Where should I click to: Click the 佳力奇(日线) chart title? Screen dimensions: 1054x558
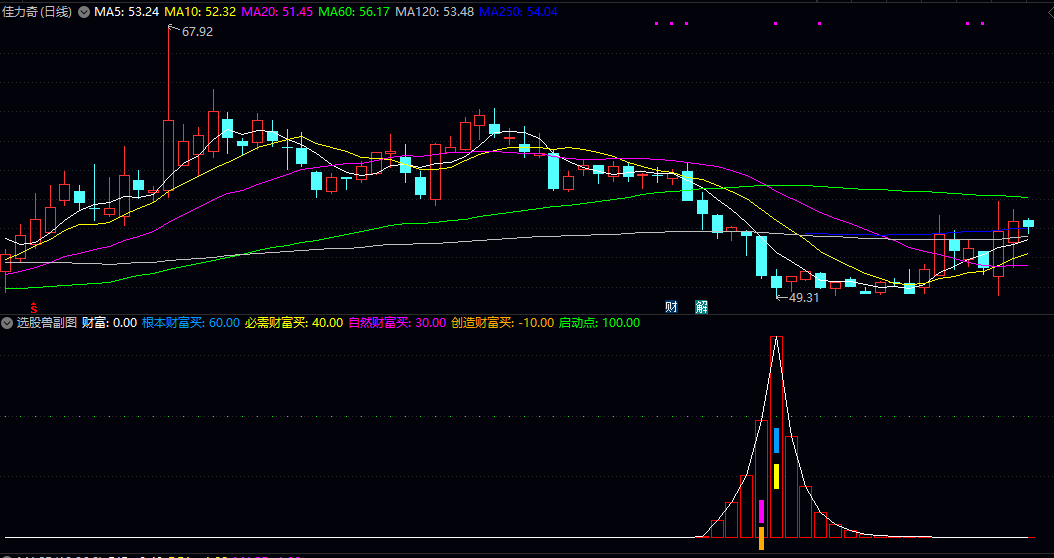point(37,12)
